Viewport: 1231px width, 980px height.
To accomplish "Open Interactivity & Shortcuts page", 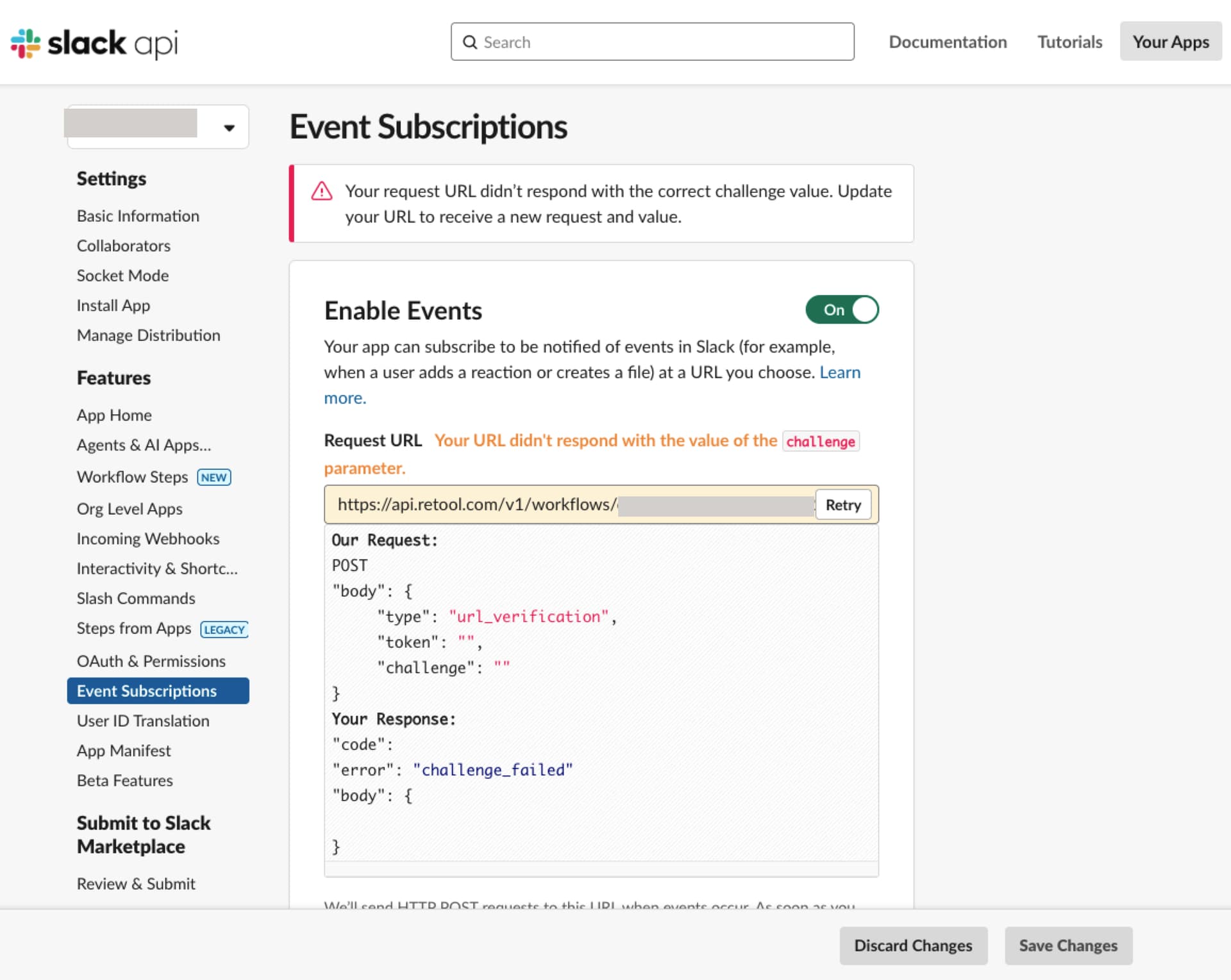I will (158, 569).
